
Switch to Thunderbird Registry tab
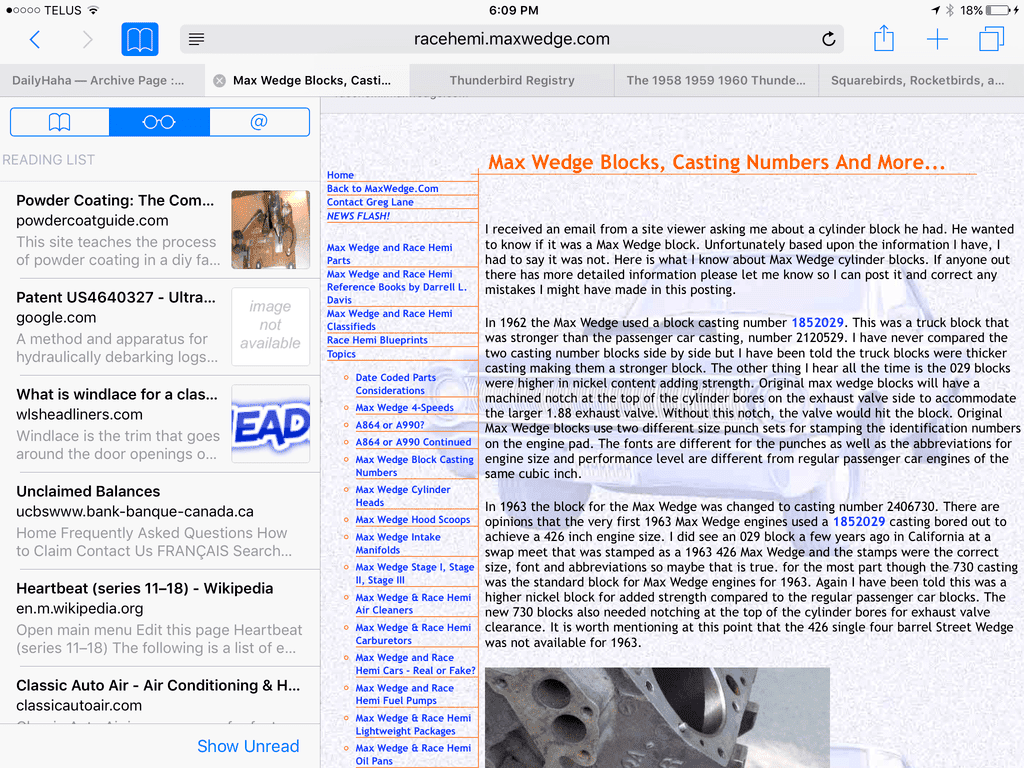click(512, 80)
